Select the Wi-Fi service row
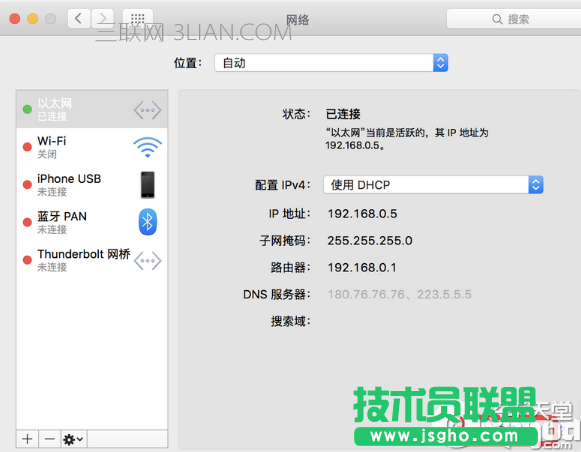Image resolution: width=581 pixels, height=452 pixels. (92, 147)
